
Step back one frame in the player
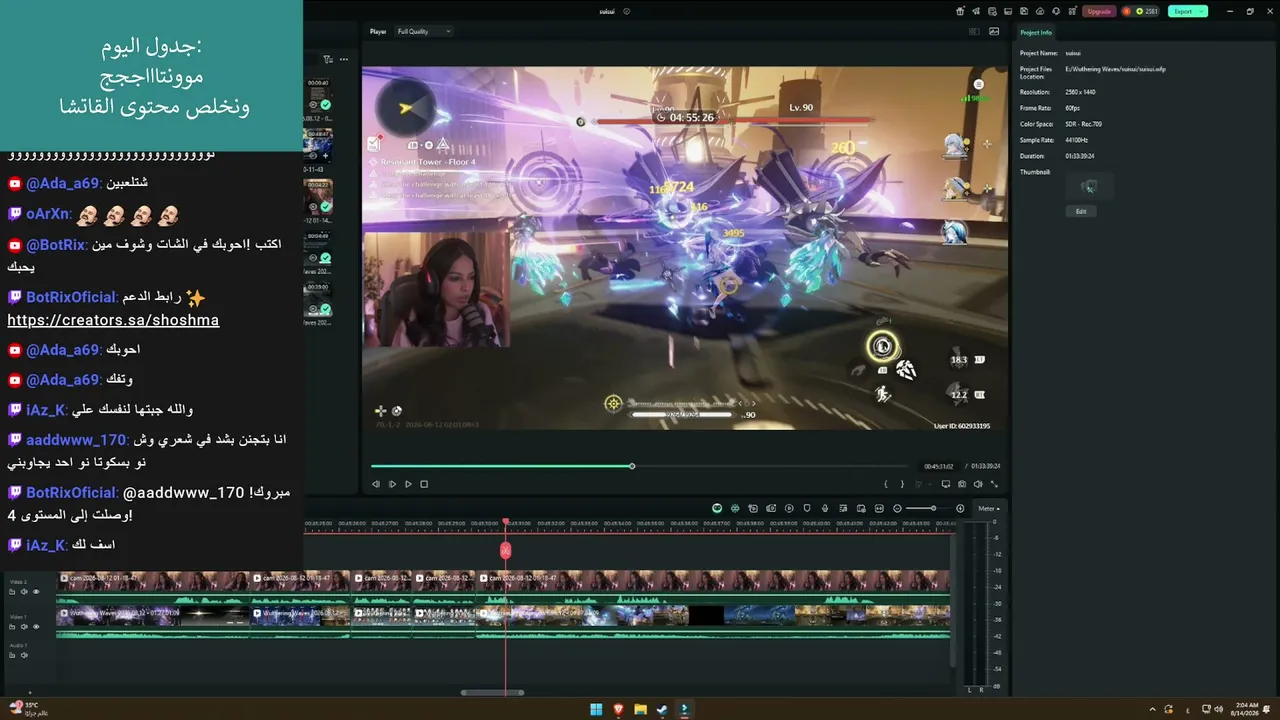[376, 484]
